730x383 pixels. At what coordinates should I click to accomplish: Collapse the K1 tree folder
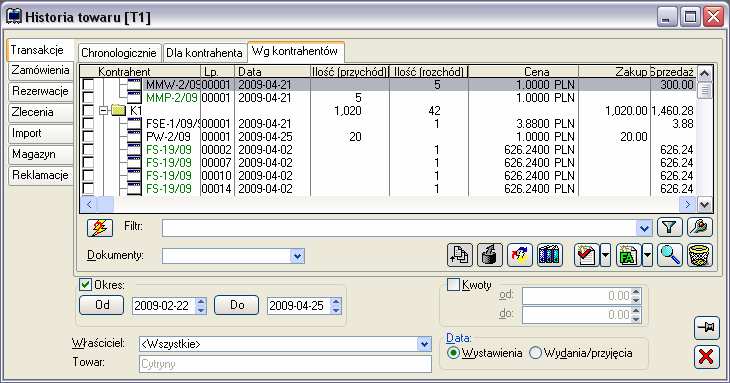point(103,111)
